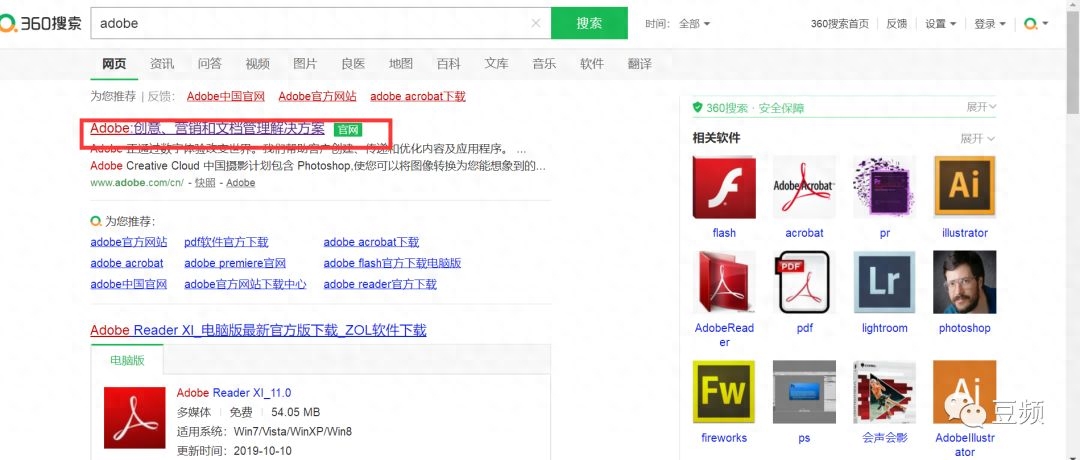The image size is (1080, 460).
Task: Open the 登录 dropdown
Action: pos(990,23)
